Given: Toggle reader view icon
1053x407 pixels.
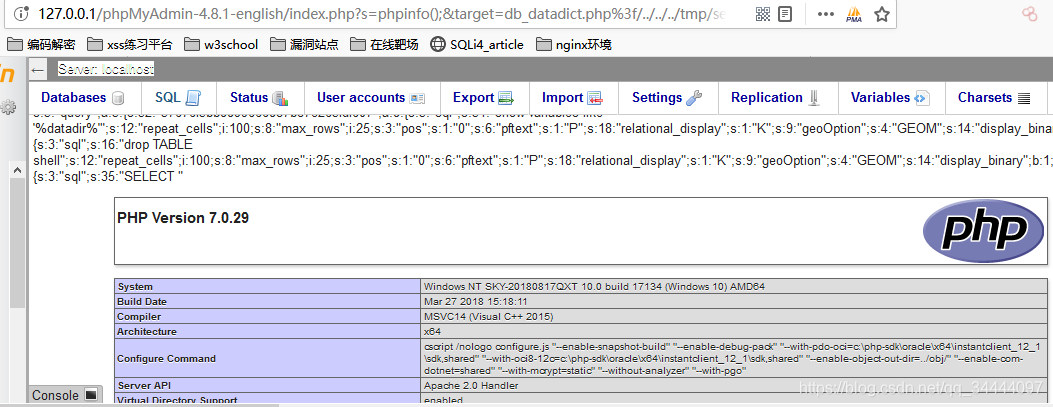Looking at the screenshot, I should [786, 14].
